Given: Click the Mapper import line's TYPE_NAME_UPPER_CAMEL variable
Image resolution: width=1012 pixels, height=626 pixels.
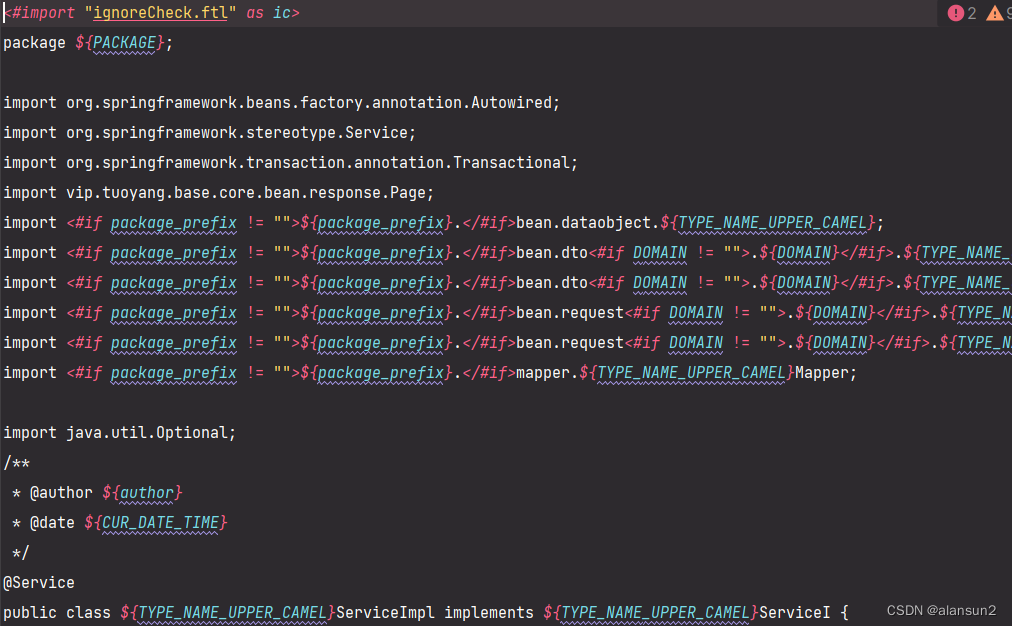Looking at the screenshot, I should pyautogui.click(x=691, y=373).
